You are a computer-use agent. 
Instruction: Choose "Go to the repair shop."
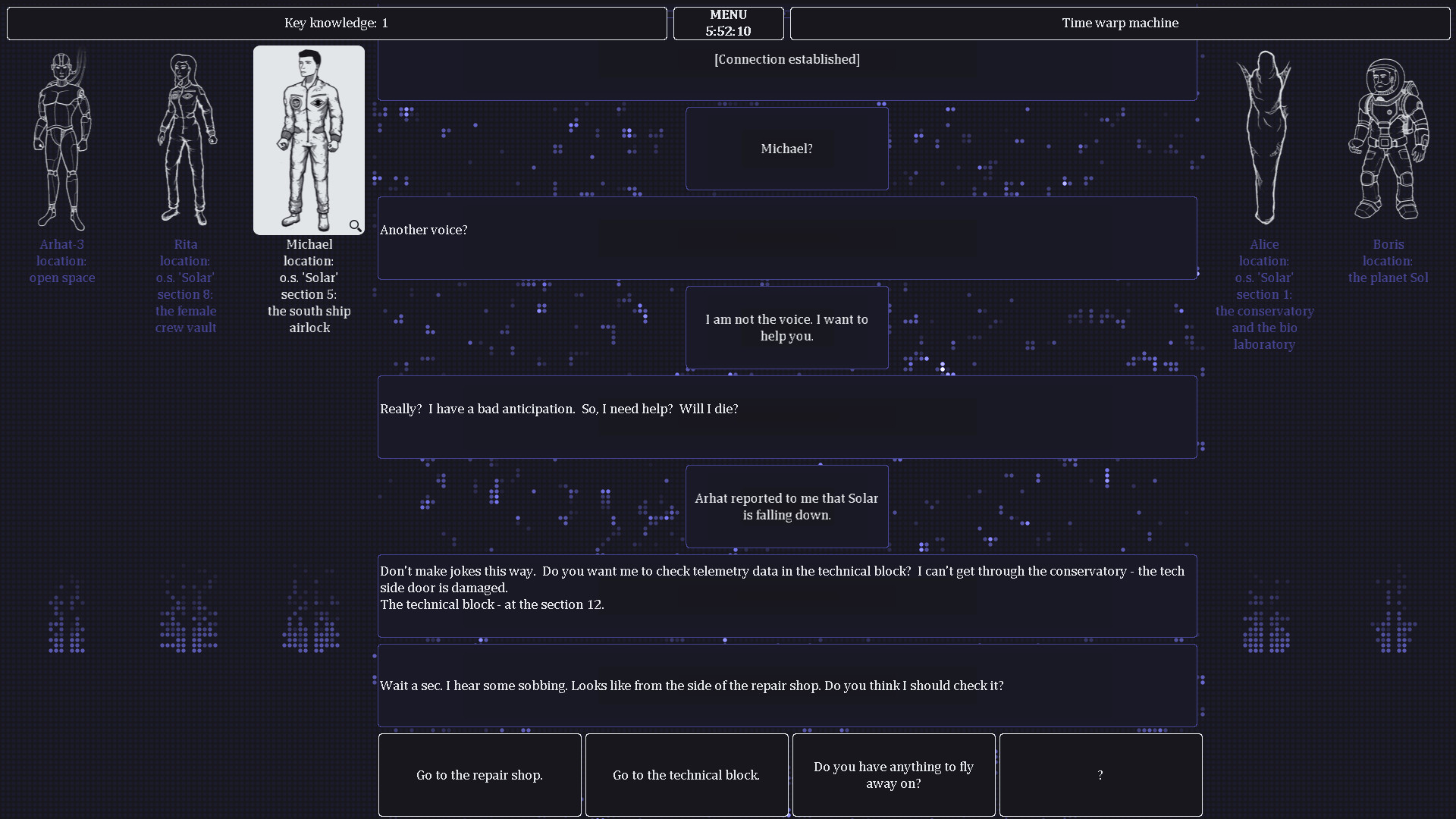[x=479, y=775]
